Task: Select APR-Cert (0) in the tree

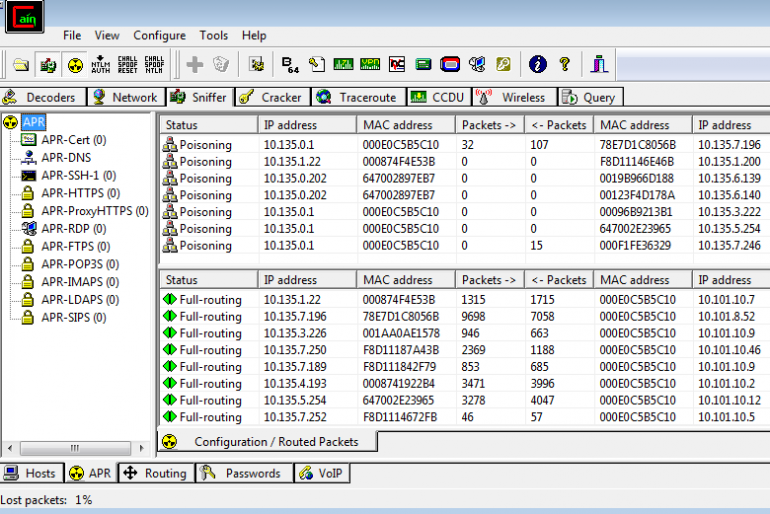Action: coord(74,140)
